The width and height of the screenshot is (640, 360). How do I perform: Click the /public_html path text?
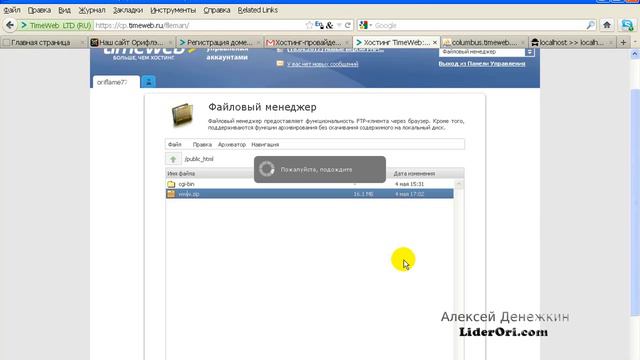point(199,159)
